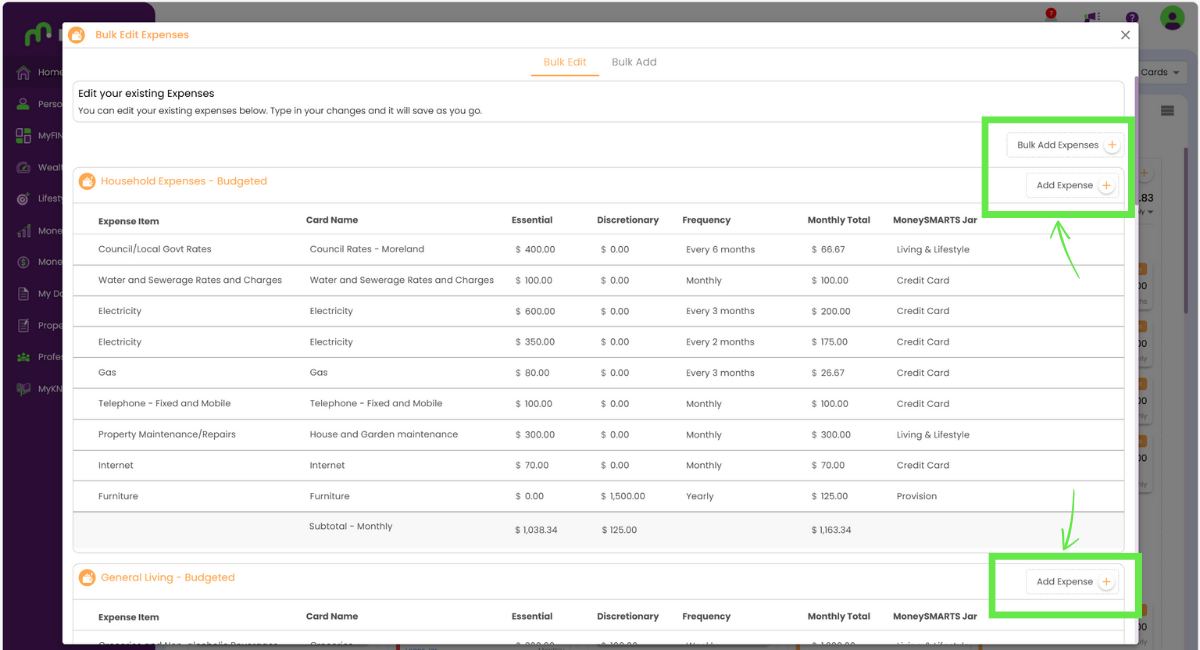Edit Council Rates essential amount $ 400.00

pos(535,249)
